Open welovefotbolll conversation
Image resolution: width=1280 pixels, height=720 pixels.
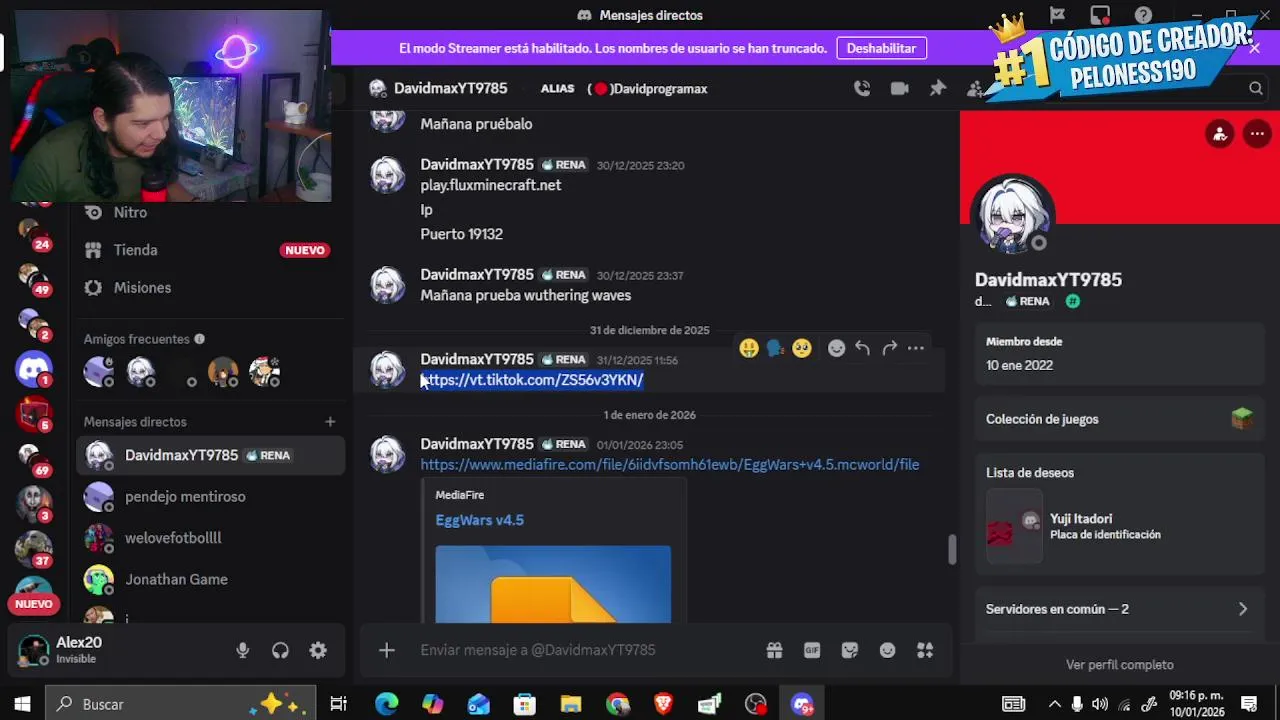212,538
